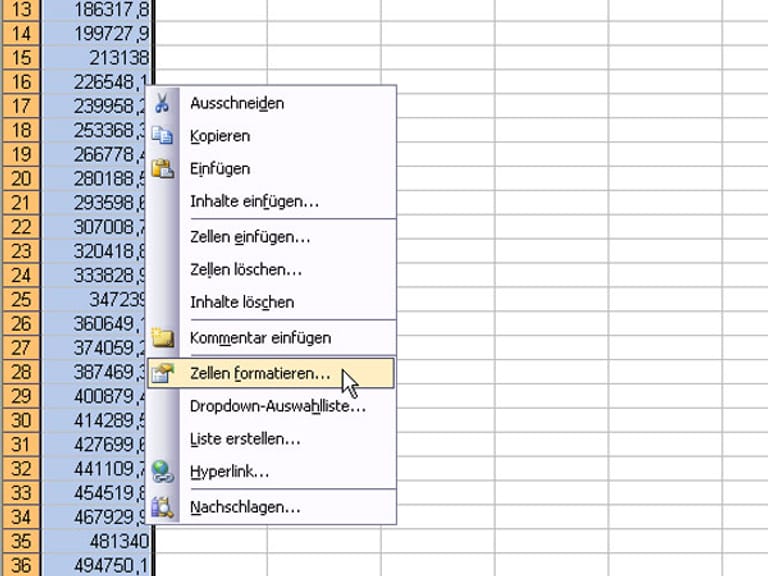Click the format cells icon in menu
Viewport: 768px width, 576px height.
pyautogui.click(x=163, y=374)
